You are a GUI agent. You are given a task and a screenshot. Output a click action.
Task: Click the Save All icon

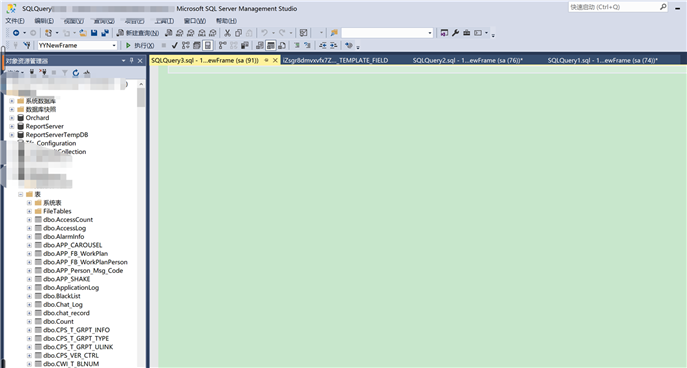tap(105, 33)
